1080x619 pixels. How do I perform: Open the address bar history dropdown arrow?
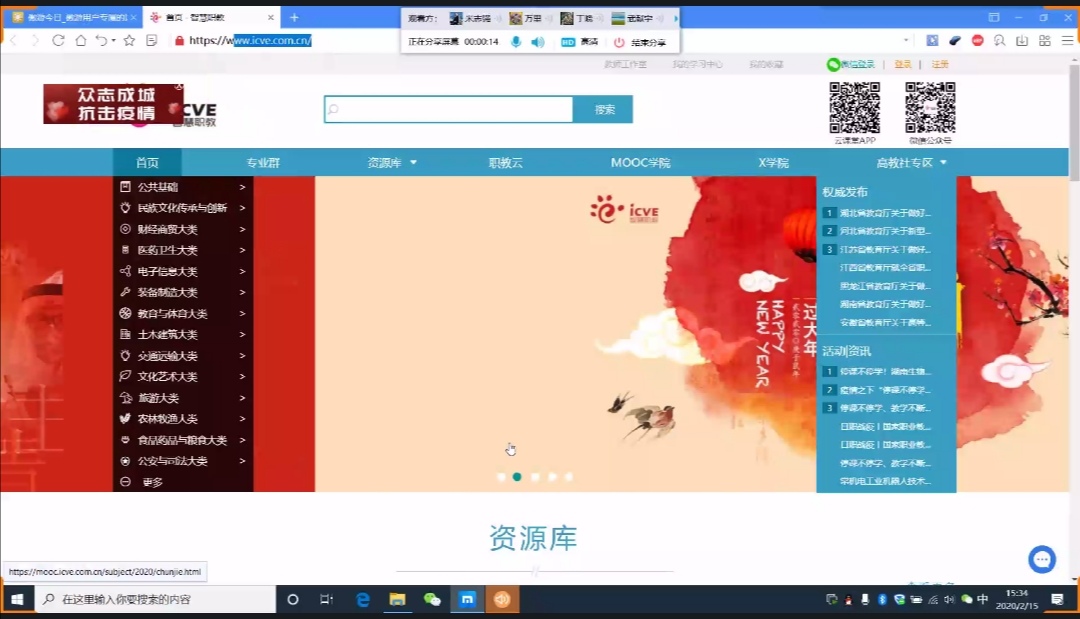[906, 41]
